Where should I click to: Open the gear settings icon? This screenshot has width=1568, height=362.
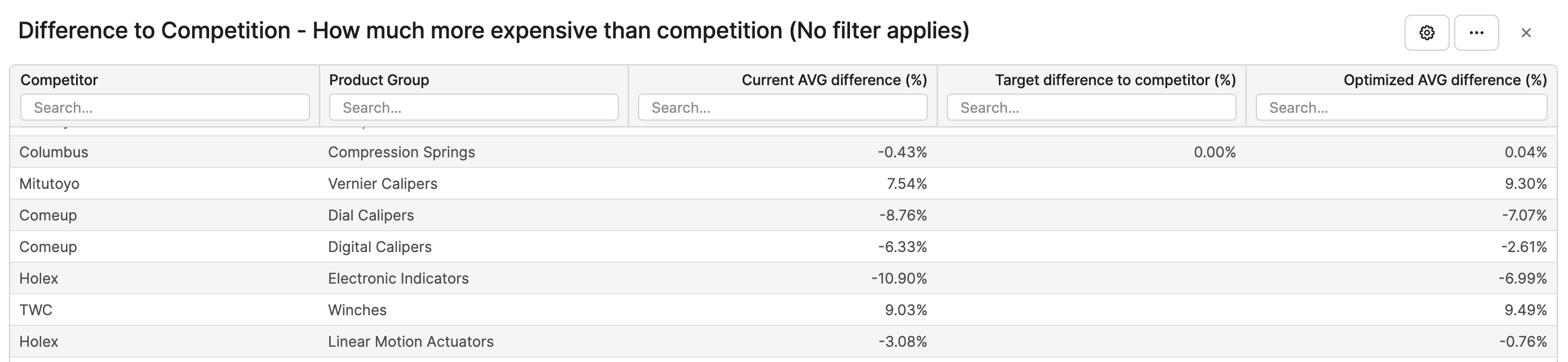(x=1426, y=33)
